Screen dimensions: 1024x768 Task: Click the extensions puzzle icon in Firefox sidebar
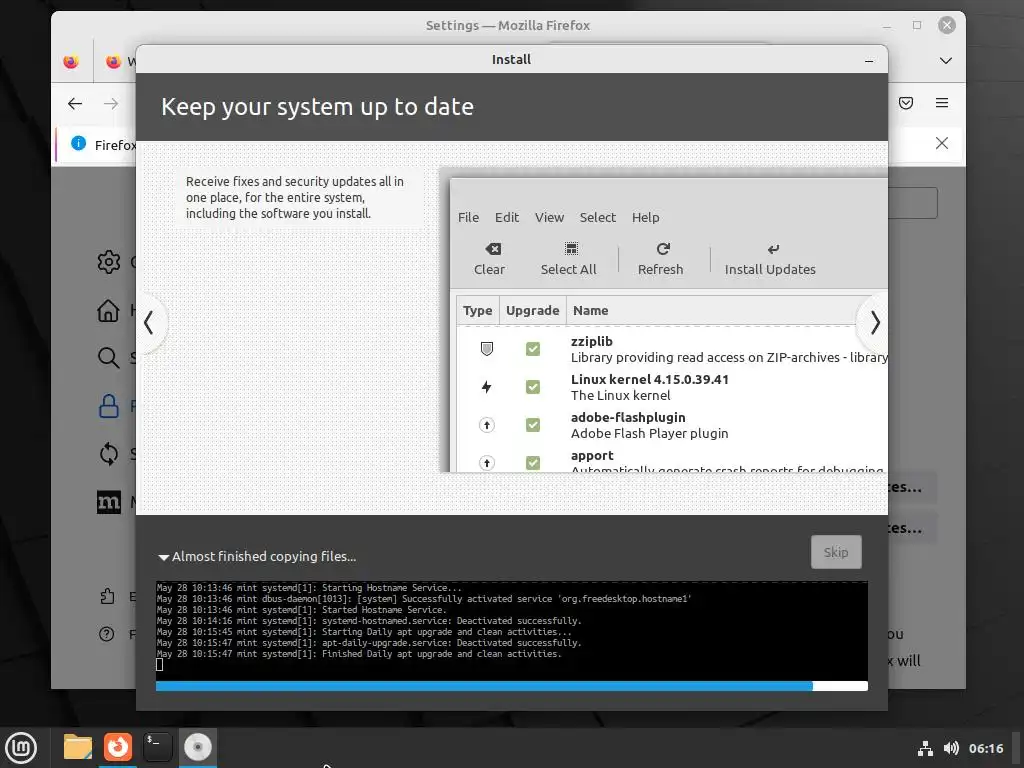click(107, 596)
